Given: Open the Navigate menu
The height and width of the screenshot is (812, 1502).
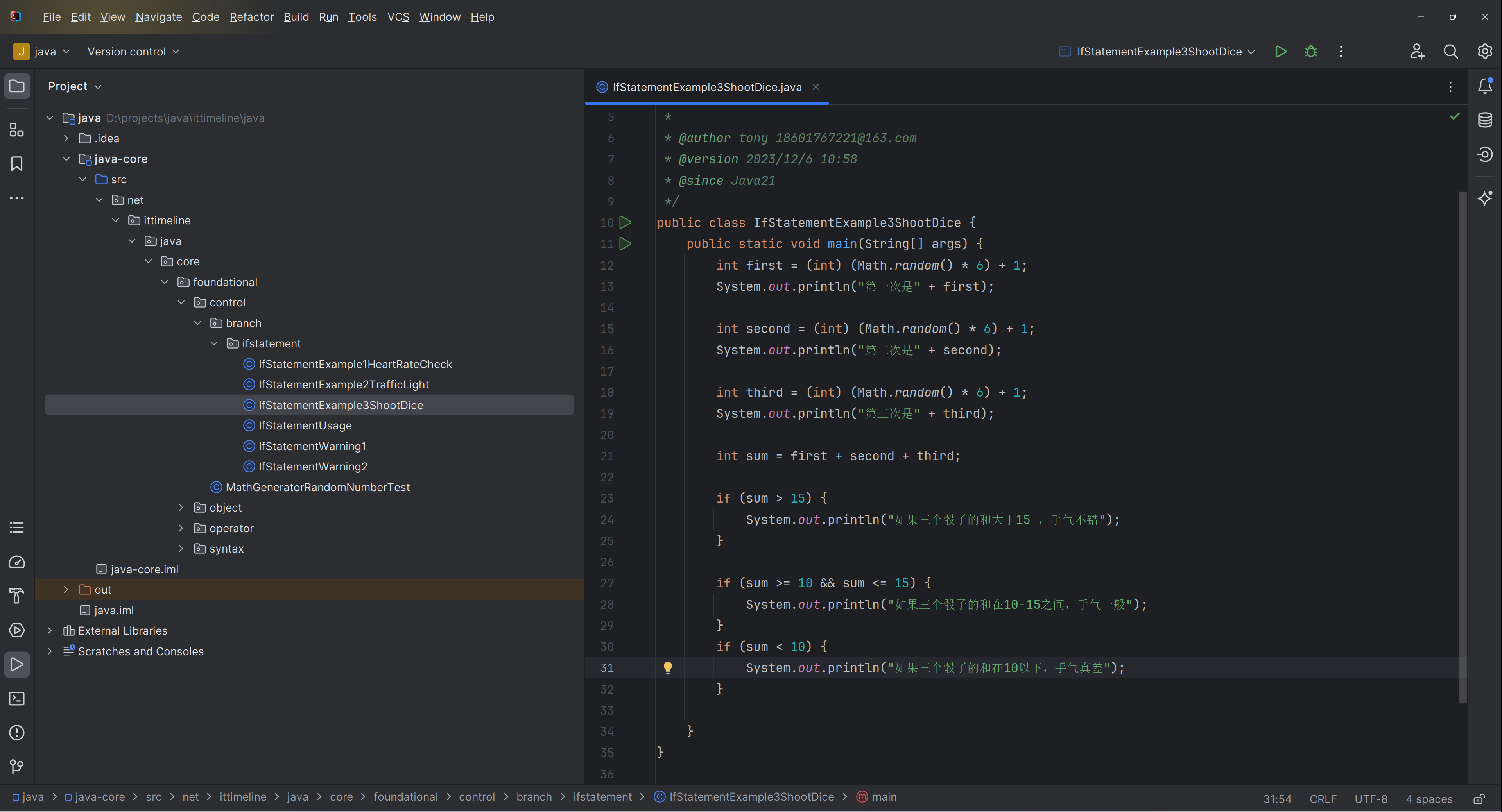Looking at the screenshot, I should pos(159,17).
